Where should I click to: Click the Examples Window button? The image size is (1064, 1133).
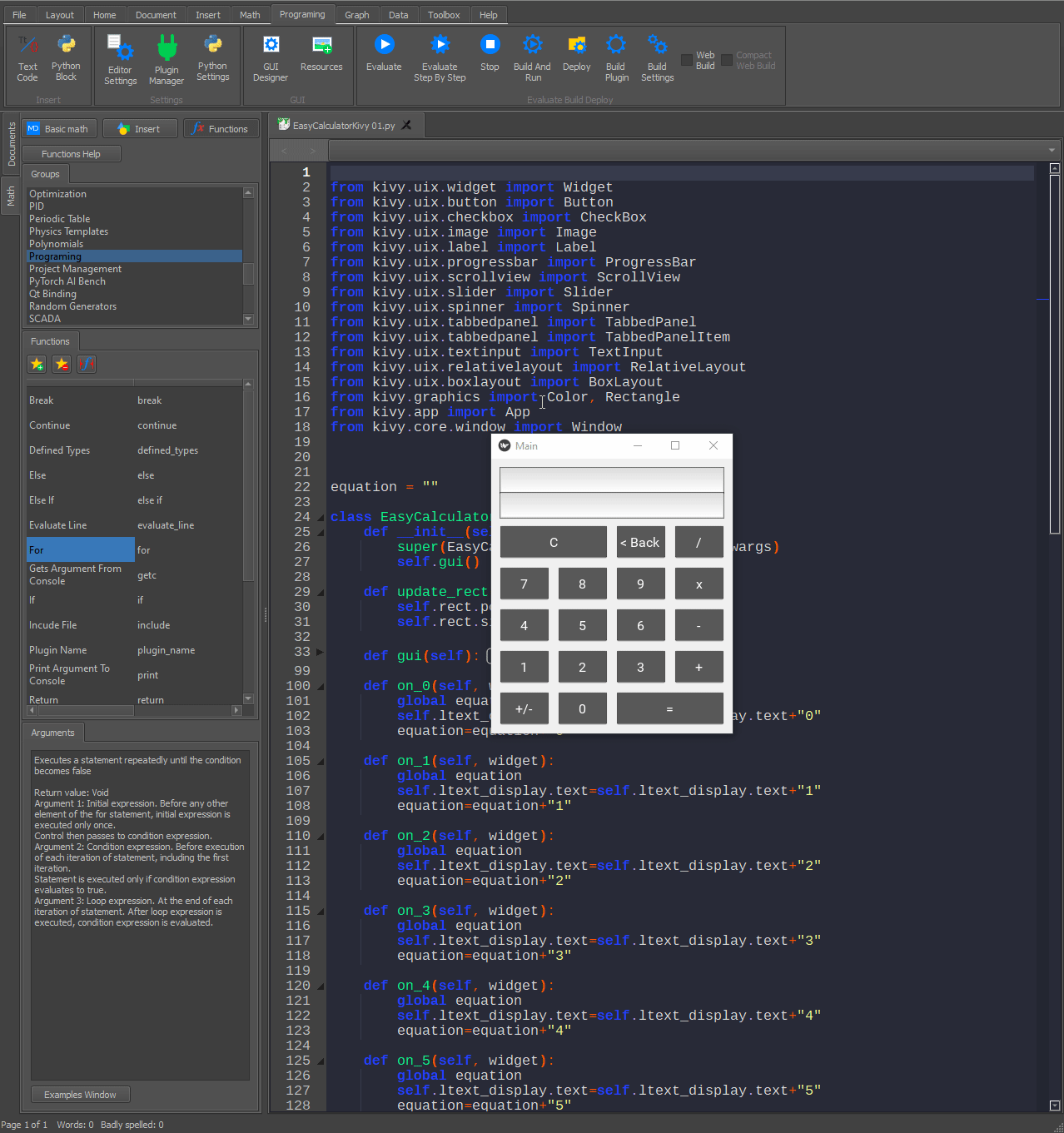point(80,1095)
